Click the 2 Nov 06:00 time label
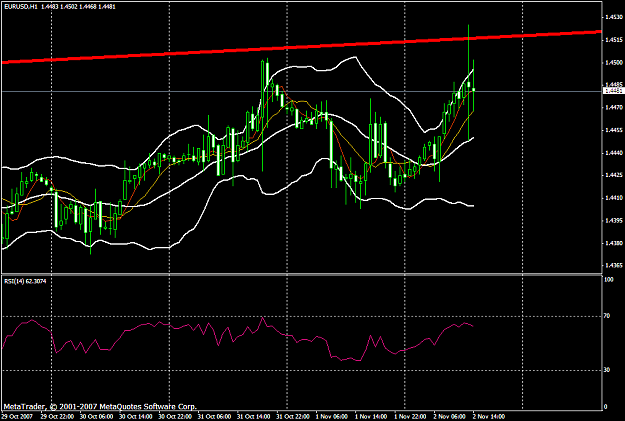Viewport: 625px width, 421px height. (x=450, y=417)
